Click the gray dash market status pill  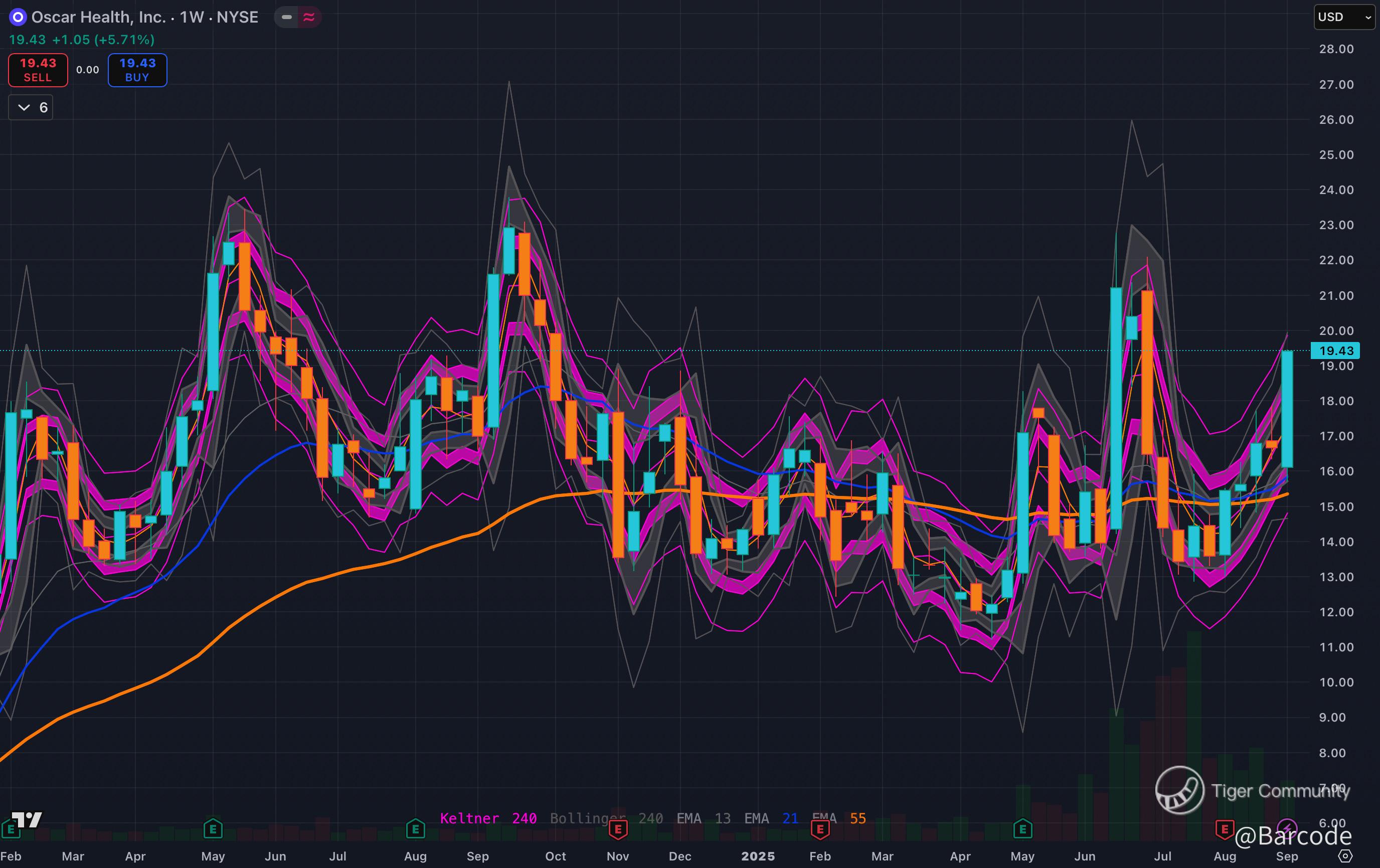click(286, 17)
